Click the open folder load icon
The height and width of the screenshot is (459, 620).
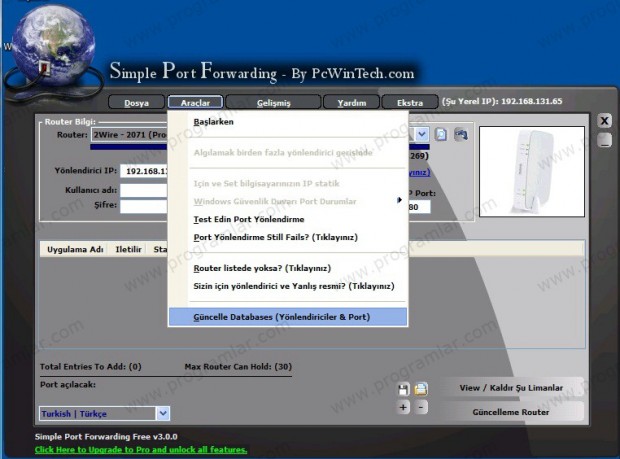click(421, 389)
